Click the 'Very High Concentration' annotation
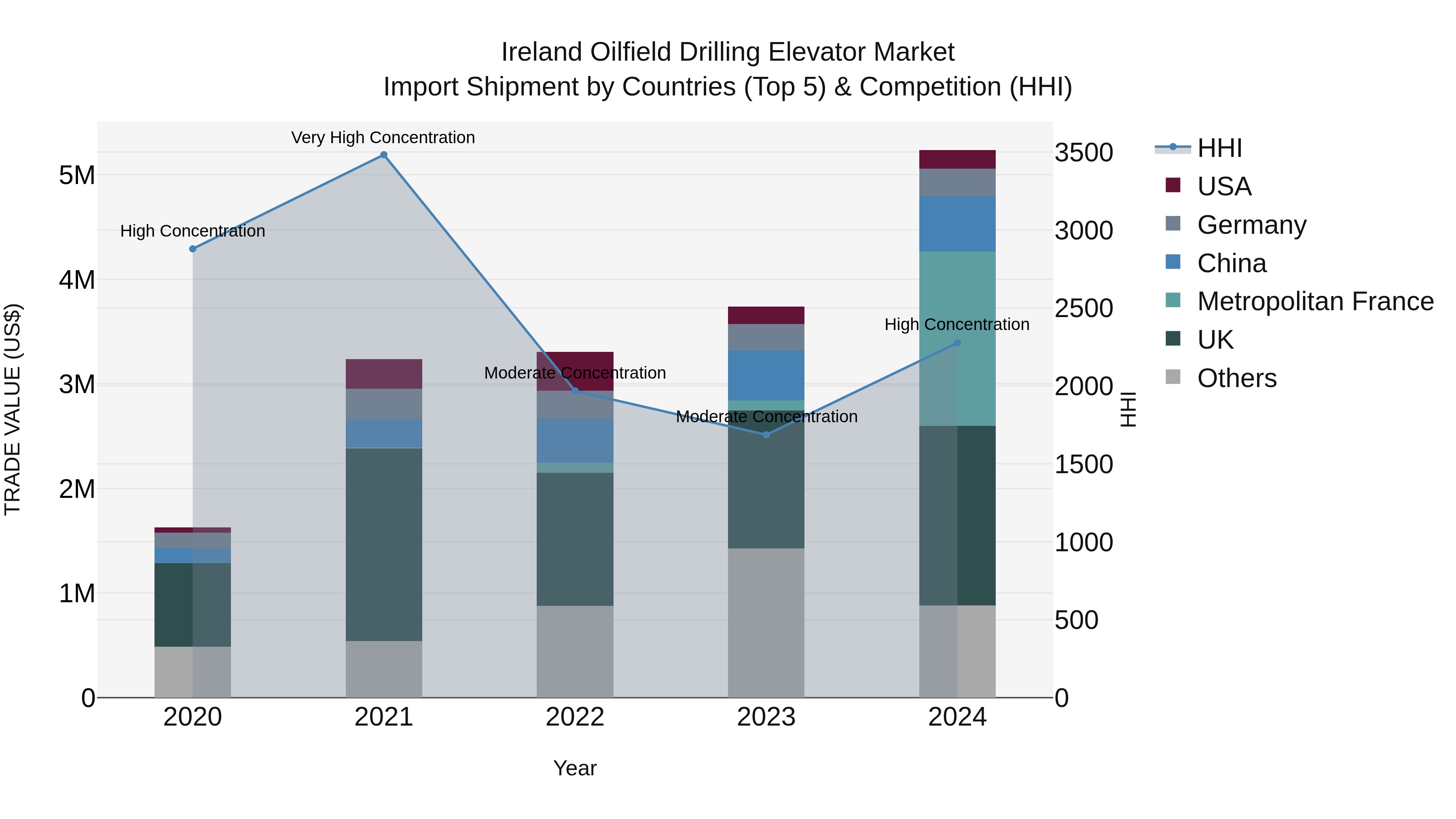 (x=383, y=138)
